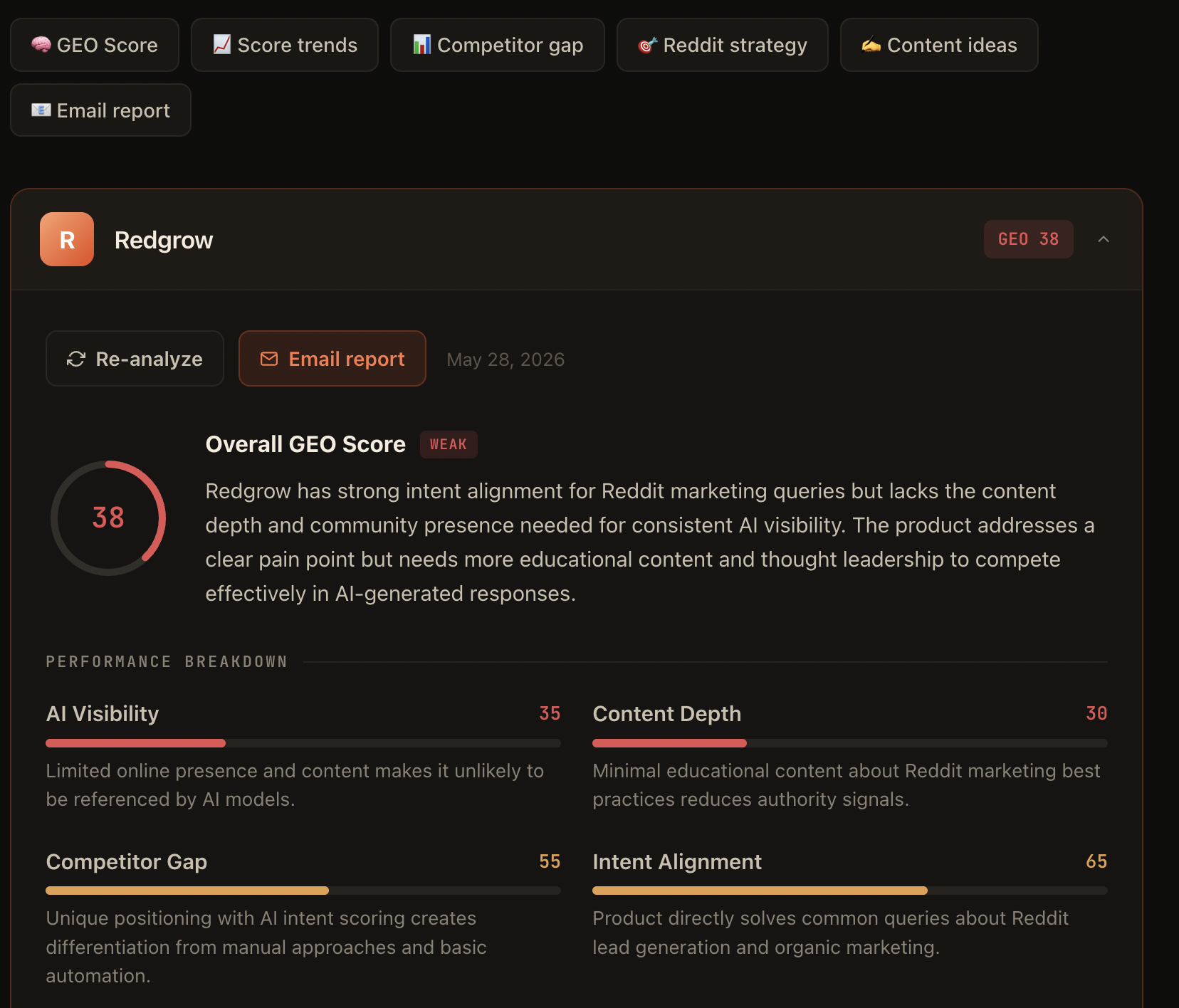Click the WEAK status badge
Screen dimensions: 1179x1008
449,444
